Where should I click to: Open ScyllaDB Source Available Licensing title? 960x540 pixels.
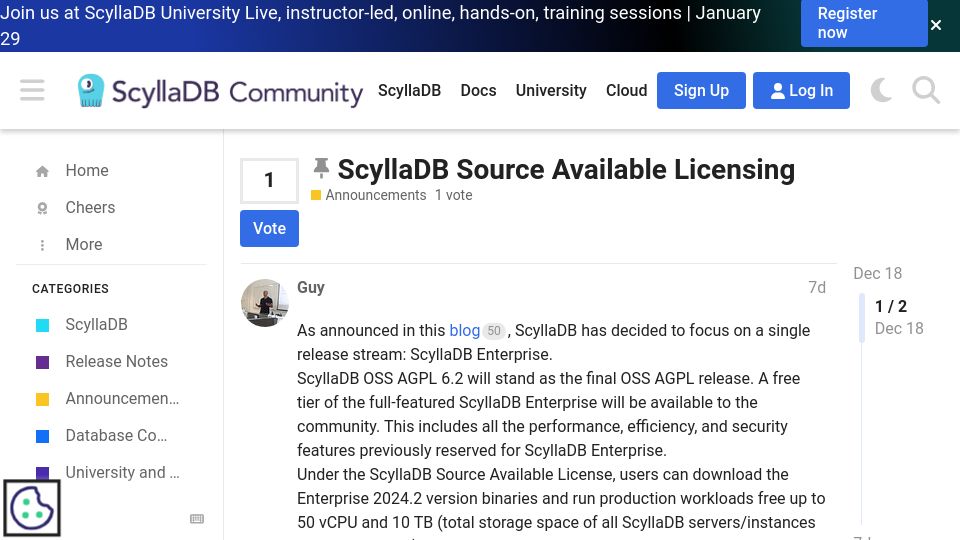pyautogui.click(x=566, y=170)
